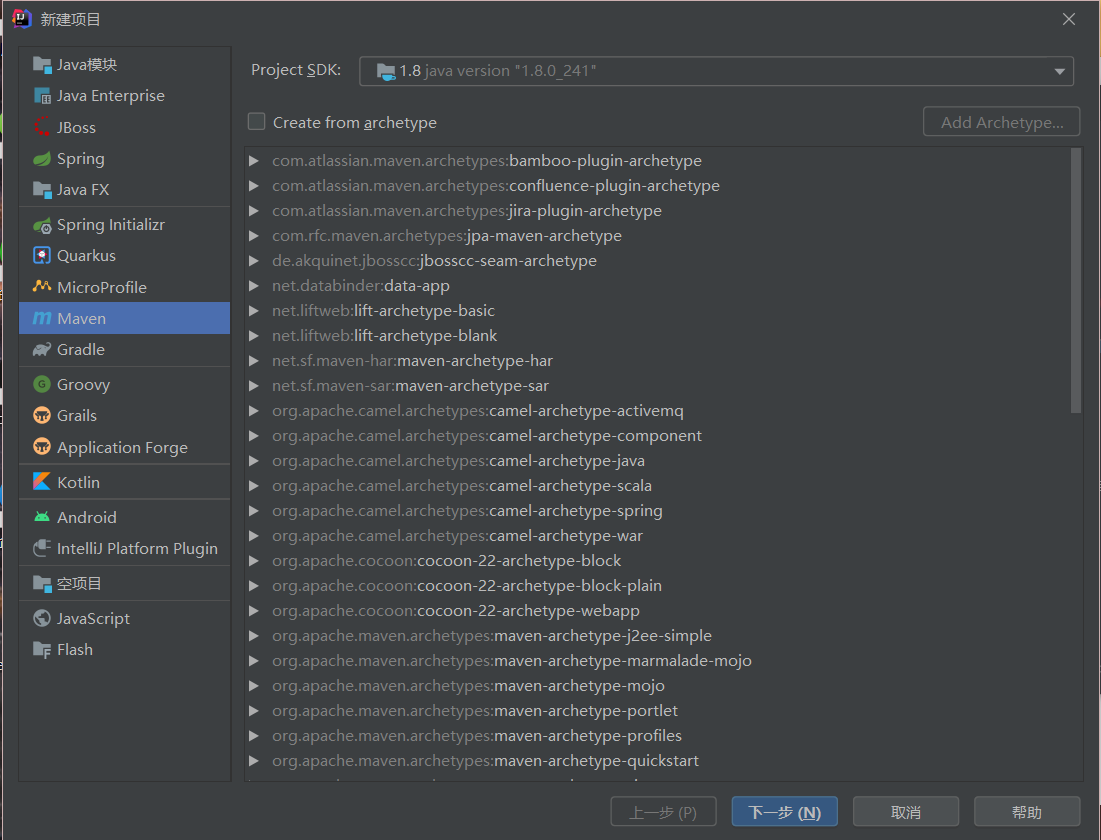Enable the Create from archetype checkbox
The height and width of the screenshot is (840, 1101).
click(257, 122)
